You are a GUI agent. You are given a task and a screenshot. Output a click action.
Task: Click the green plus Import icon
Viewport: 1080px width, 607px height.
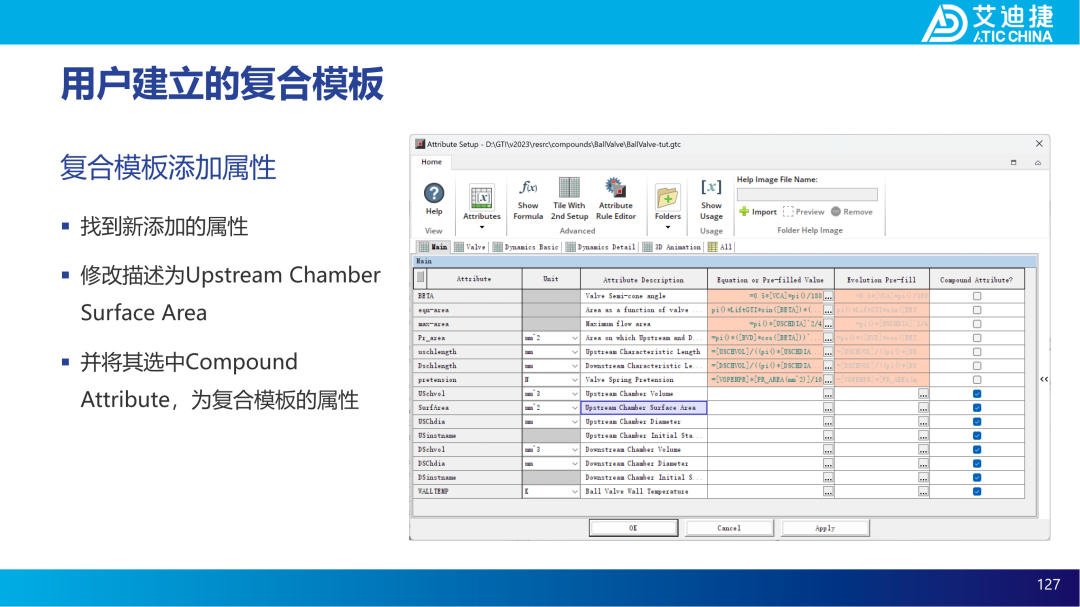(744, 212)
